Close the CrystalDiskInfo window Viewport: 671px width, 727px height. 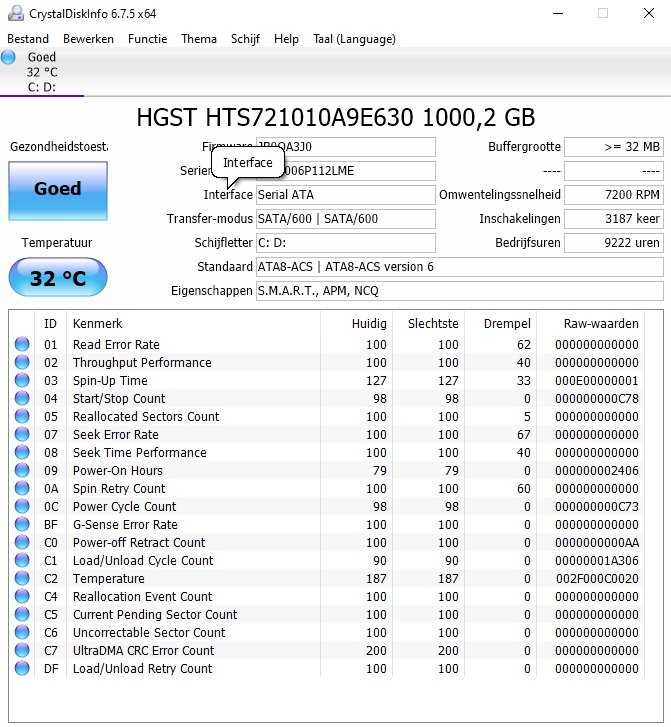click(x=649, y=13)
